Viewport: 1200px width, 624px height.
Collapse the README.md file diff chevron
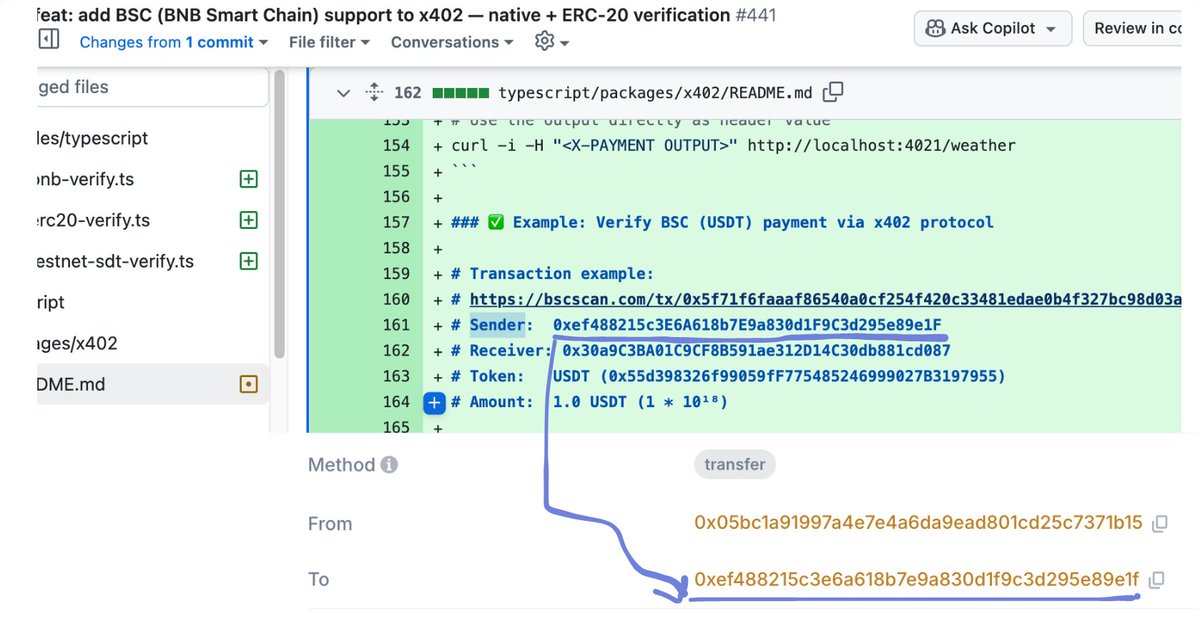coord(343,93)
